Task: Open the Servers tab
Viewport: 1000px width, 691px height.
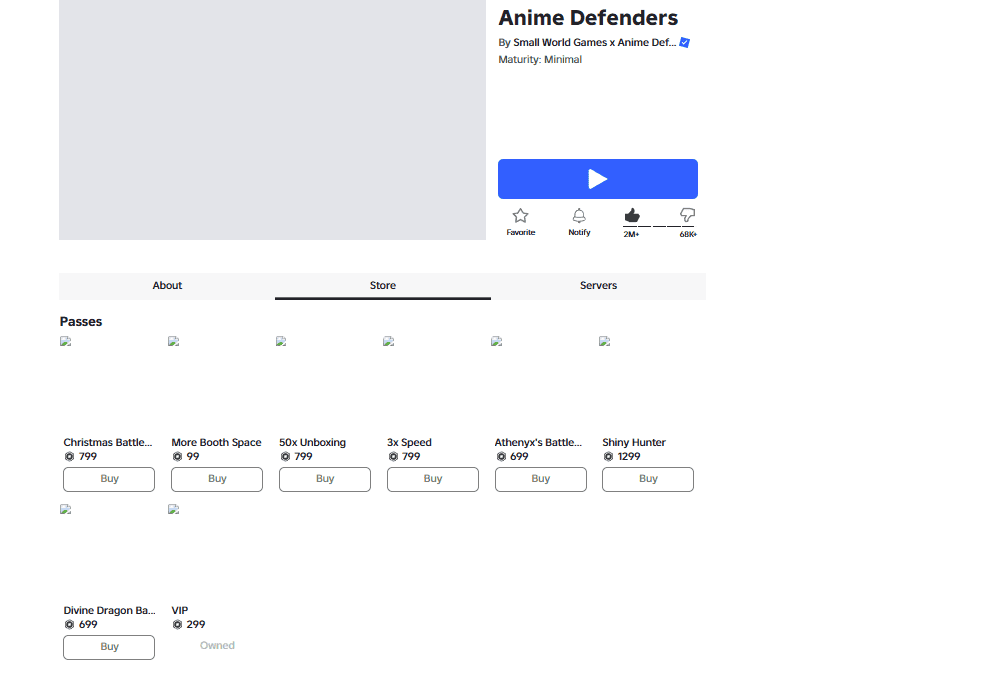Action: (598, 286)
